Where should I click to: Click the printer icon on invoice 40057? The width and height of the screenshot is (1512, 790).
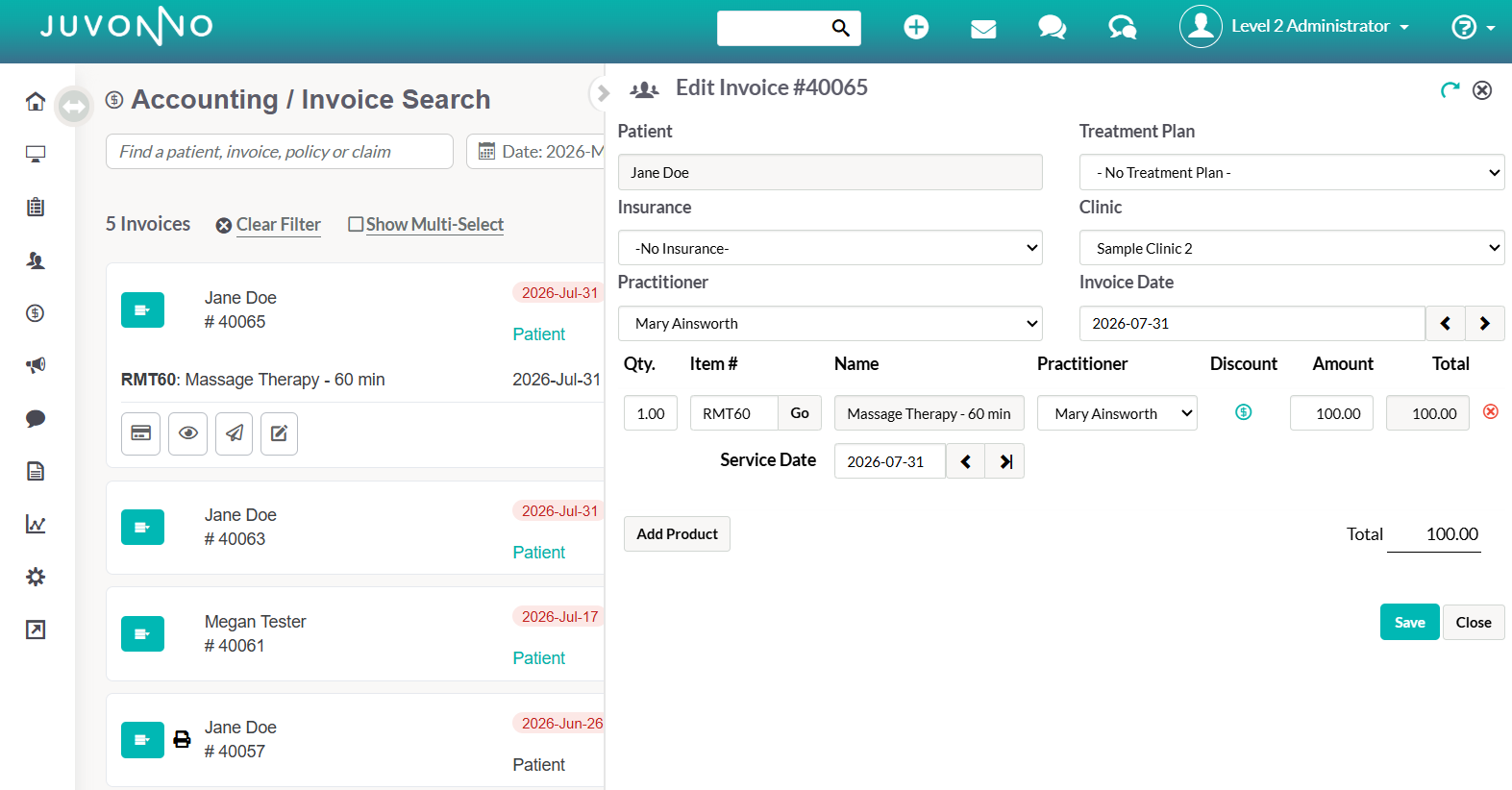pos(182,739)
